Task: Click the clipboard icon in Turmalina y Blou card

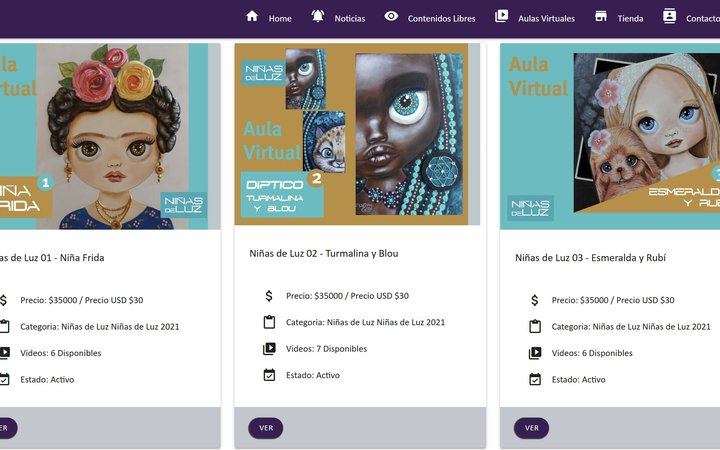Action: [269, 322]
